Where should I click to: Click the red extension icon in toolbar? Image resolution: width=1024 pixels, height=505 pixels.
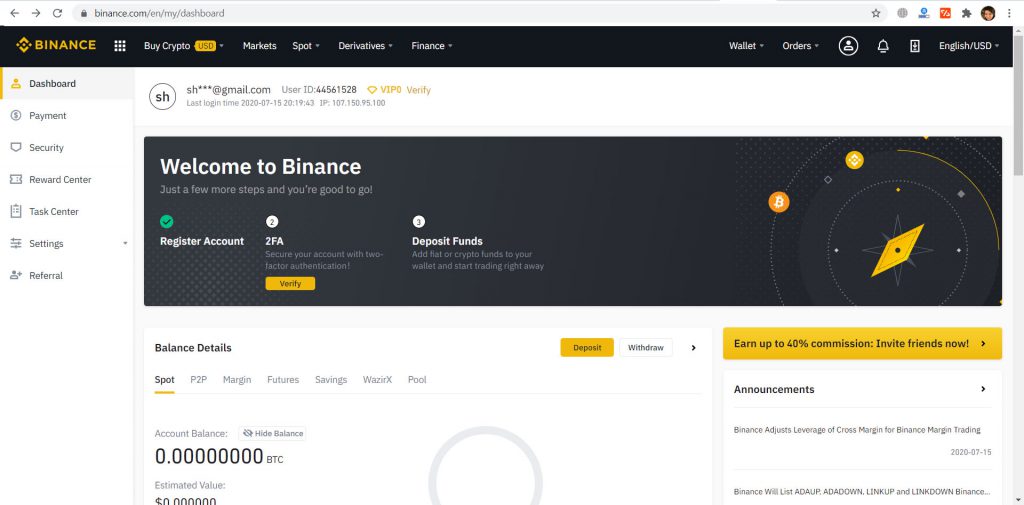click(x=945, y=13)
